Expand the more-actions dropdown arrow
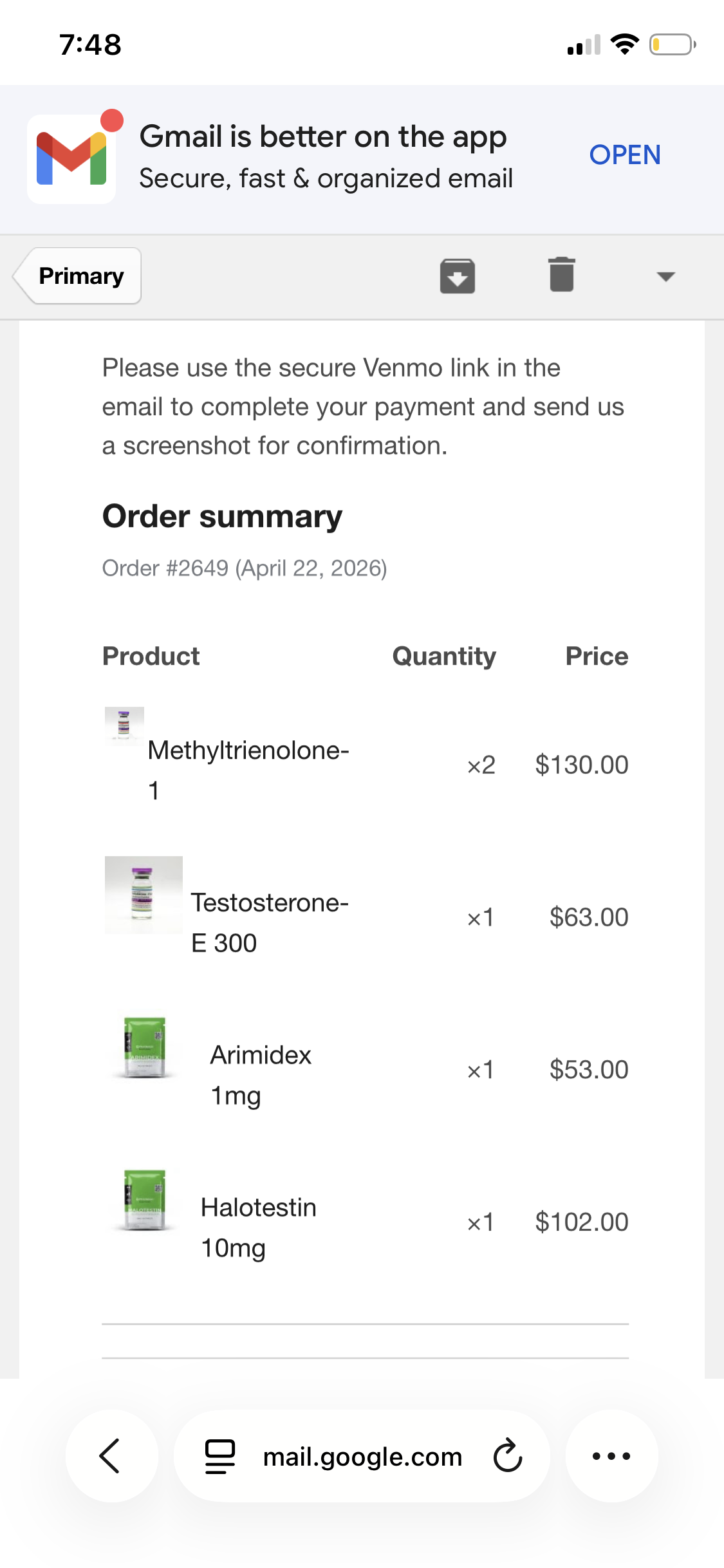The height and width of the screenshot is (1568, 724). [x=665, y=277]
